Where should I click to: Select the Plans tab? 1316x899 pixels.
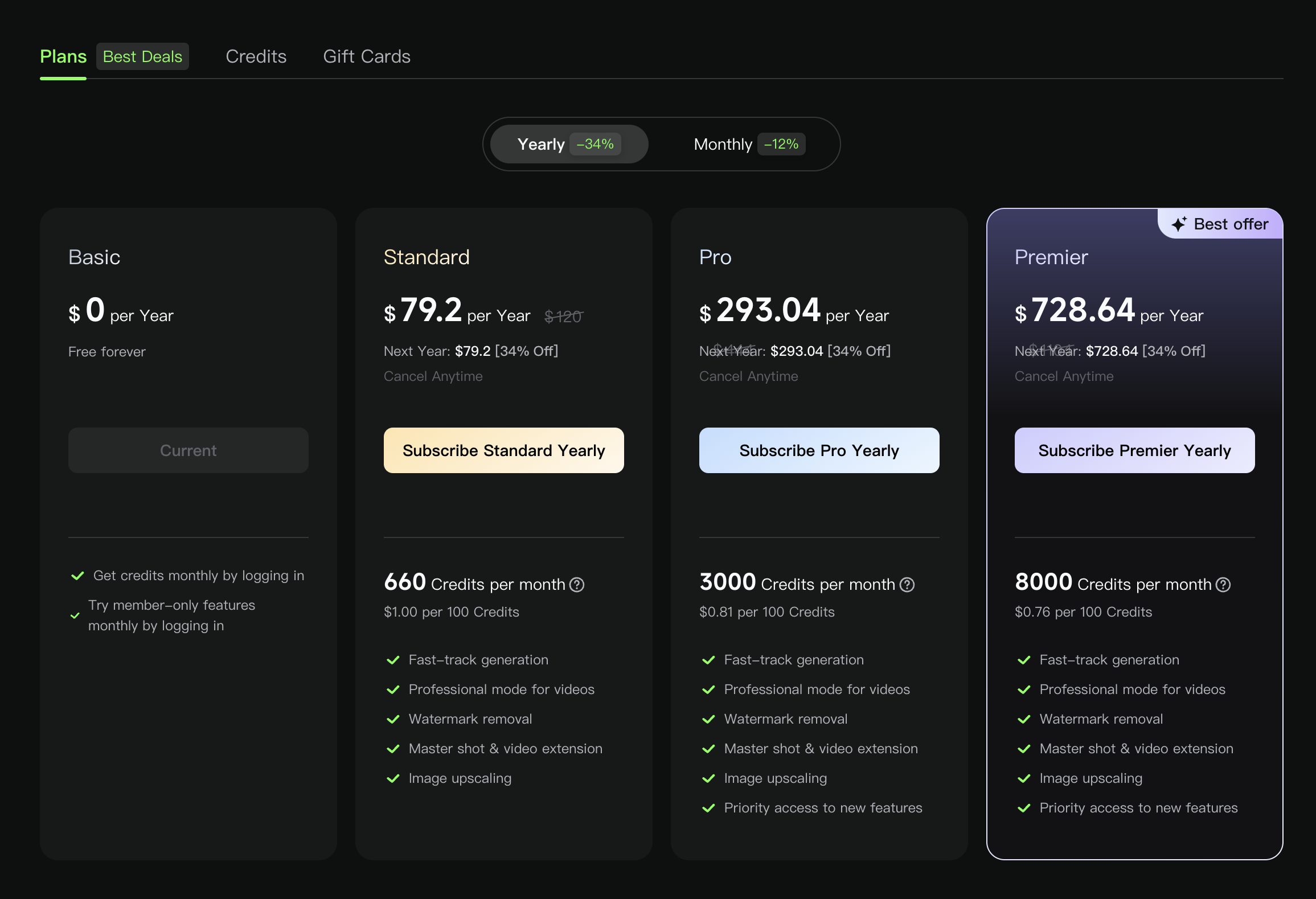point(63,56)
